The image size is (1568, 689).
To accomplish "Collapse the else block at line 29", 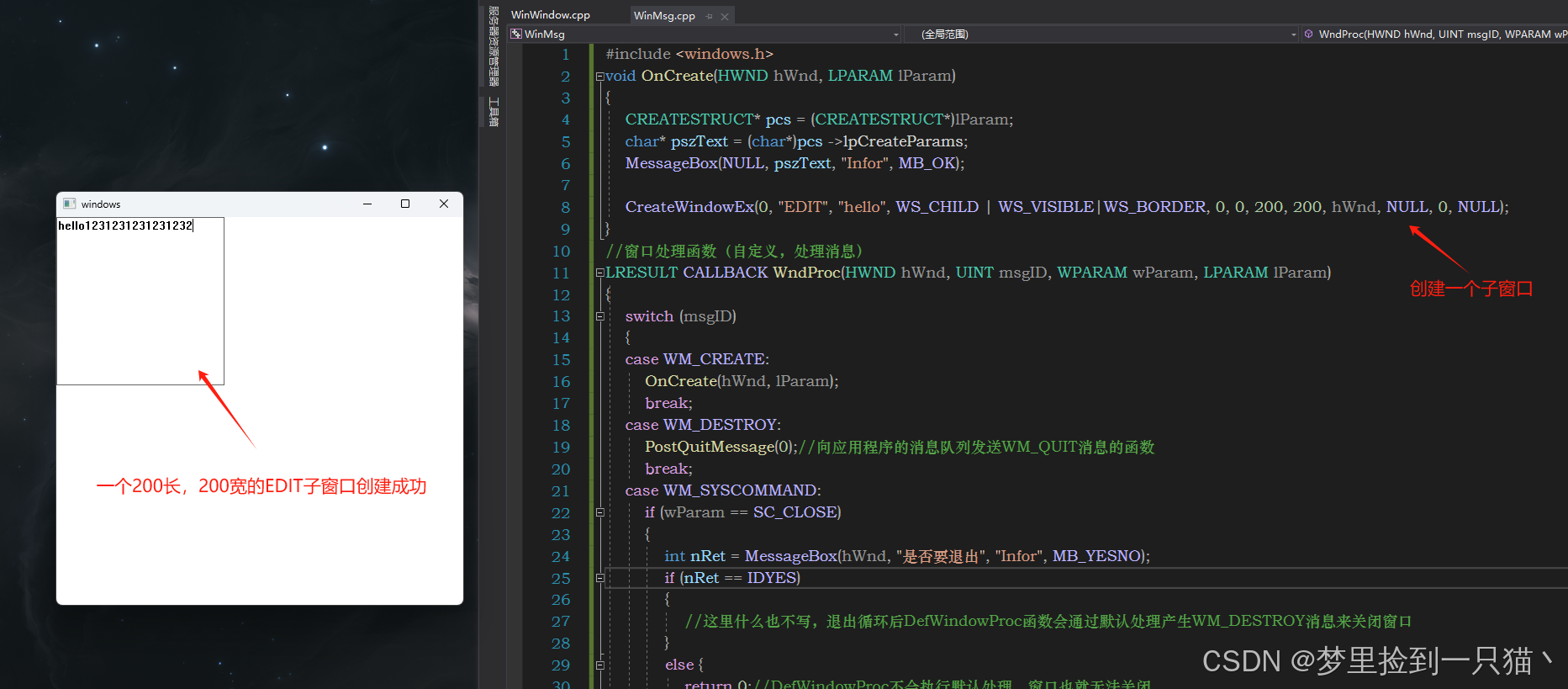I will 599,665.
